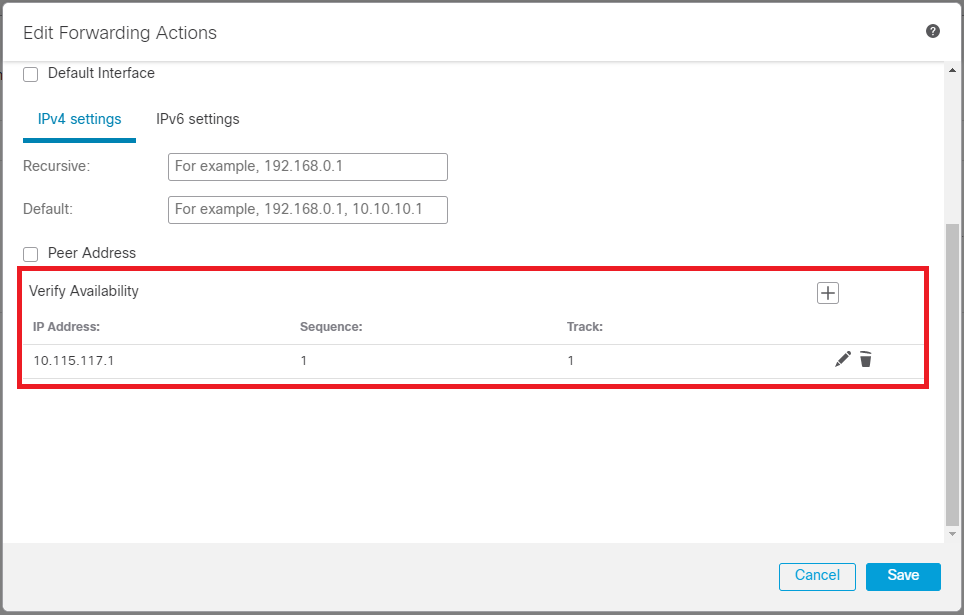Add a new Verify Availability entry

(828, 292)
